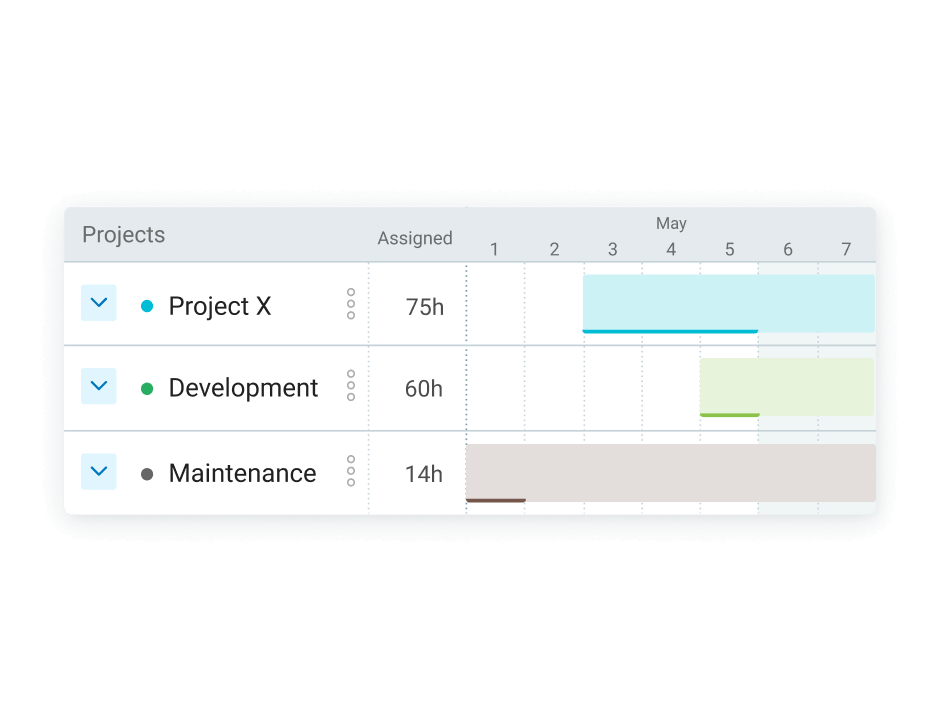Click the Maintenance bar starting at May 1
Screen dimensions: 940x721
click(670, 472)
